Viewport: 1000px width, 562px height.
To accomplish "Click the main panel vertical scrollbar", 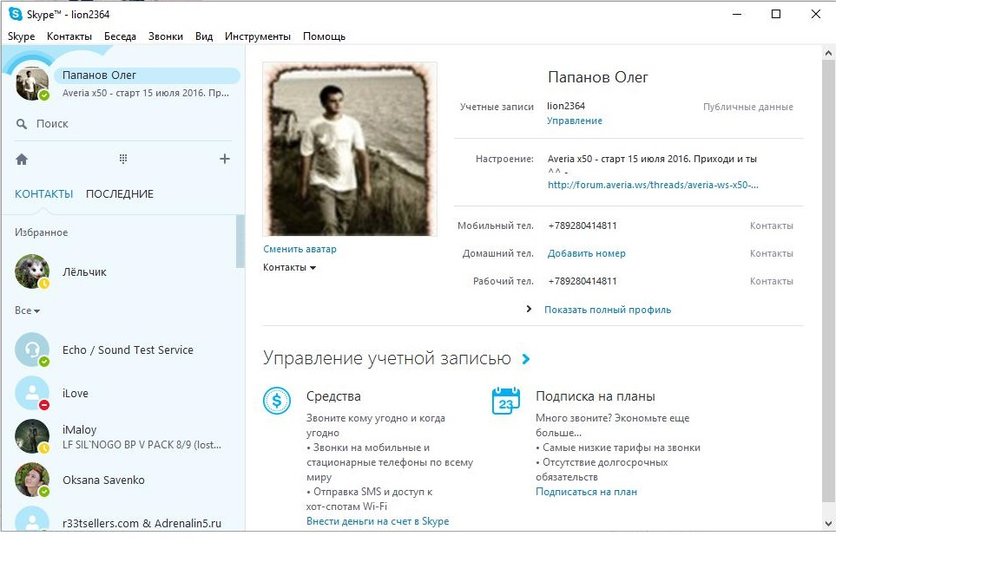I will coord(827,280).
